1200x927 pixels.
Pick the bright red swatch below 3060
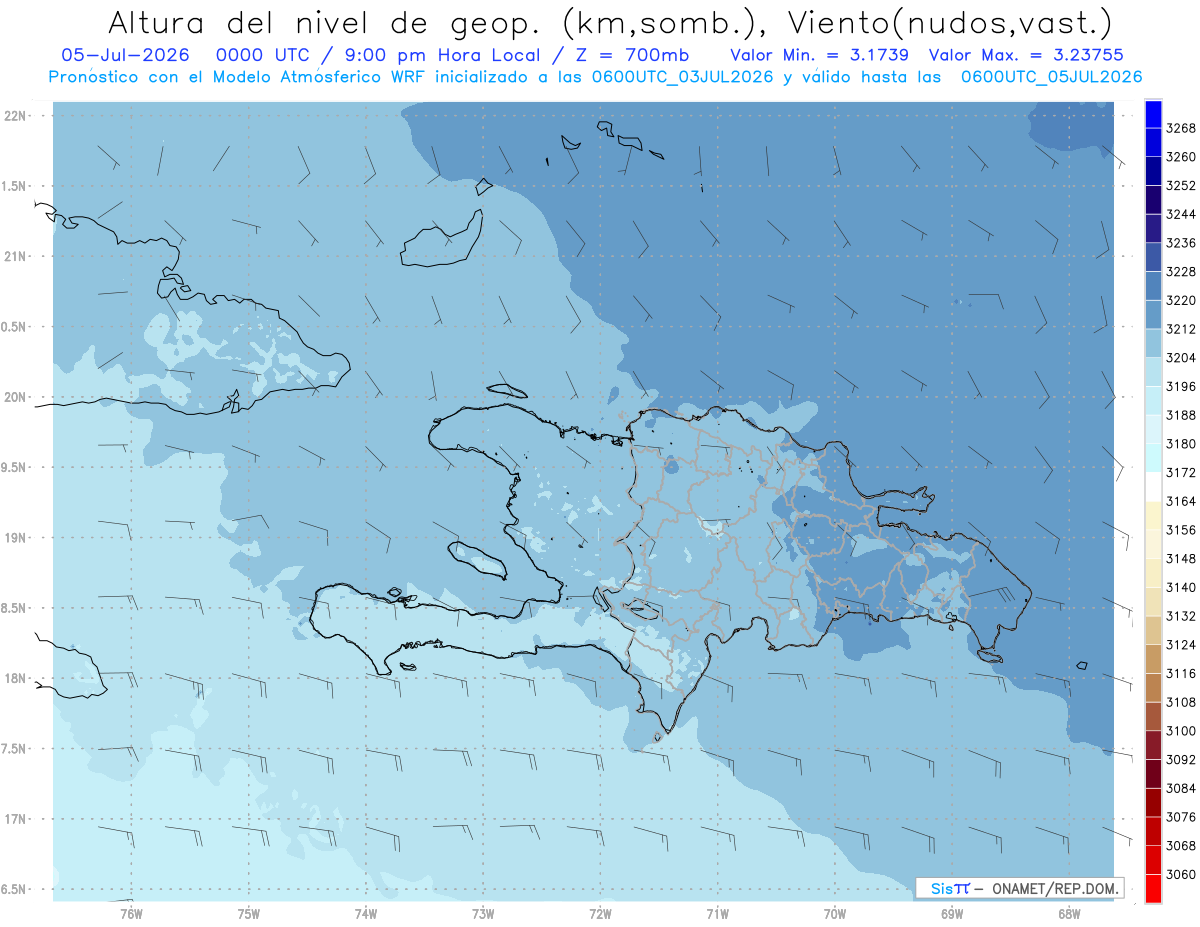(1153, 888)
